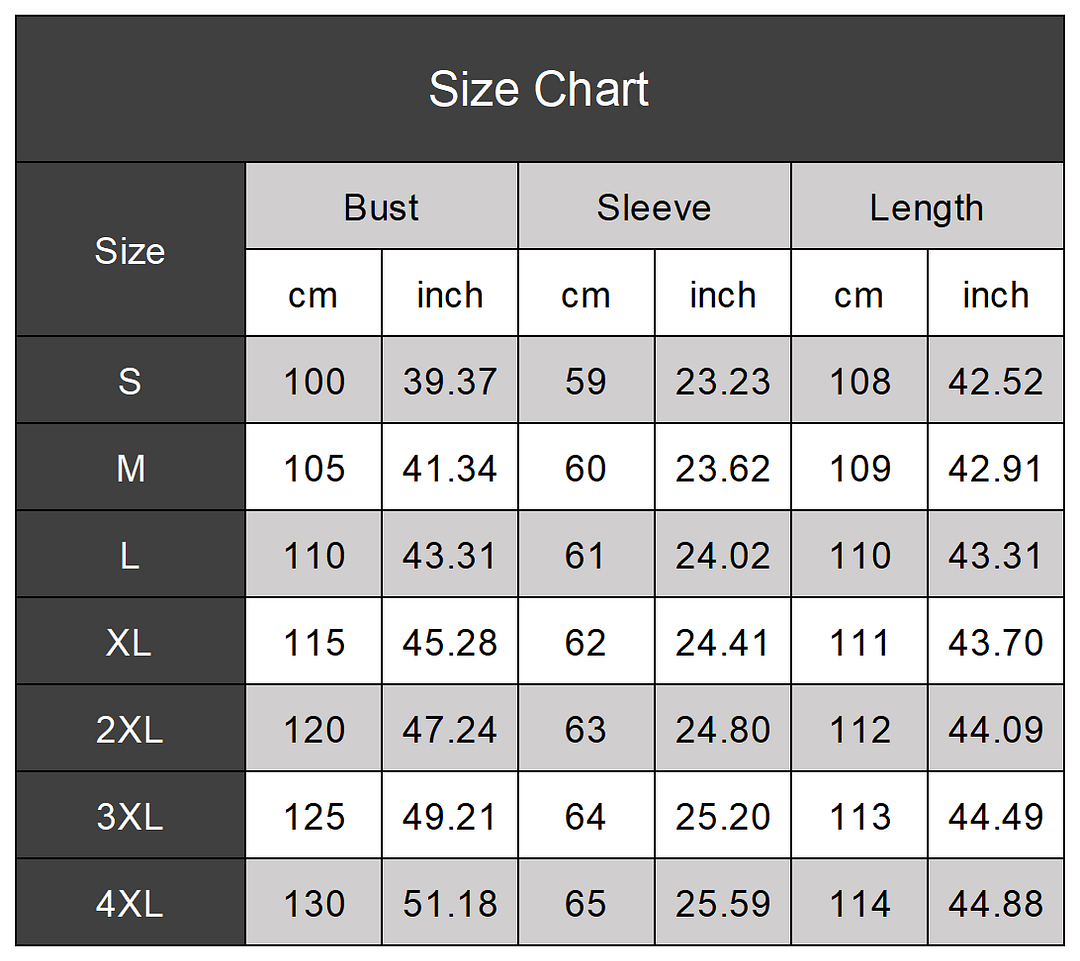The width and height of the screenshot is (1080, 961).
Task: Click the 43.70 length cell for XL
Action: 995,642
